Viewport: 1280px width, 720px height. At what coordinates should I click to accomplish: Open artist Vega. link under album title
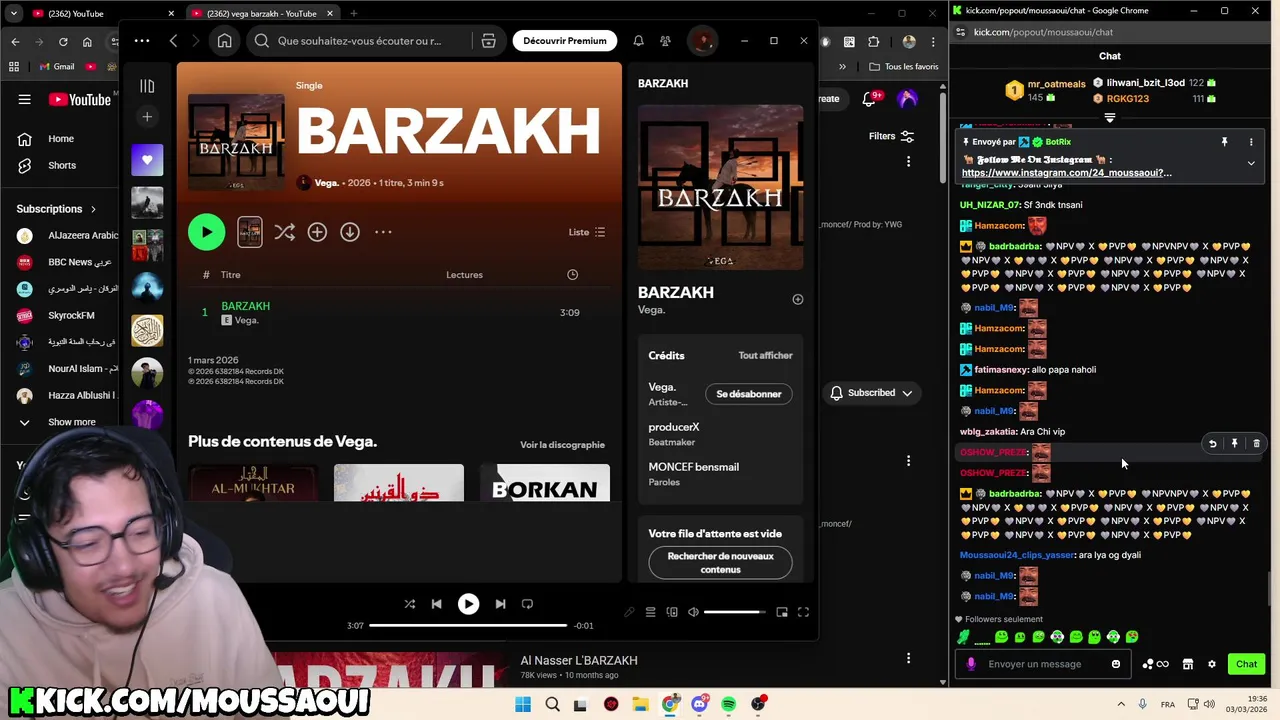tap(327, 183)
